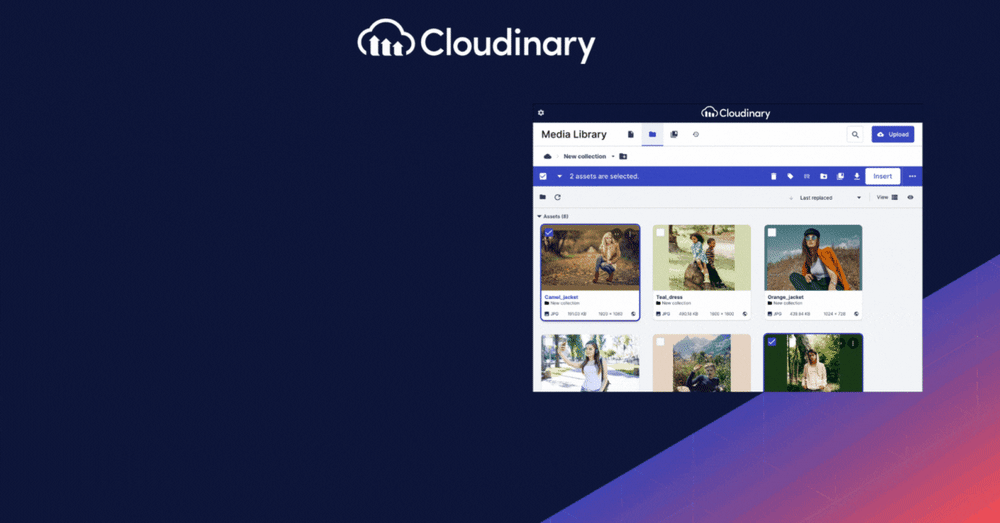1000x523 pixels.
Task: Open forest hoodie card options menu
Action: click(853, 343)
